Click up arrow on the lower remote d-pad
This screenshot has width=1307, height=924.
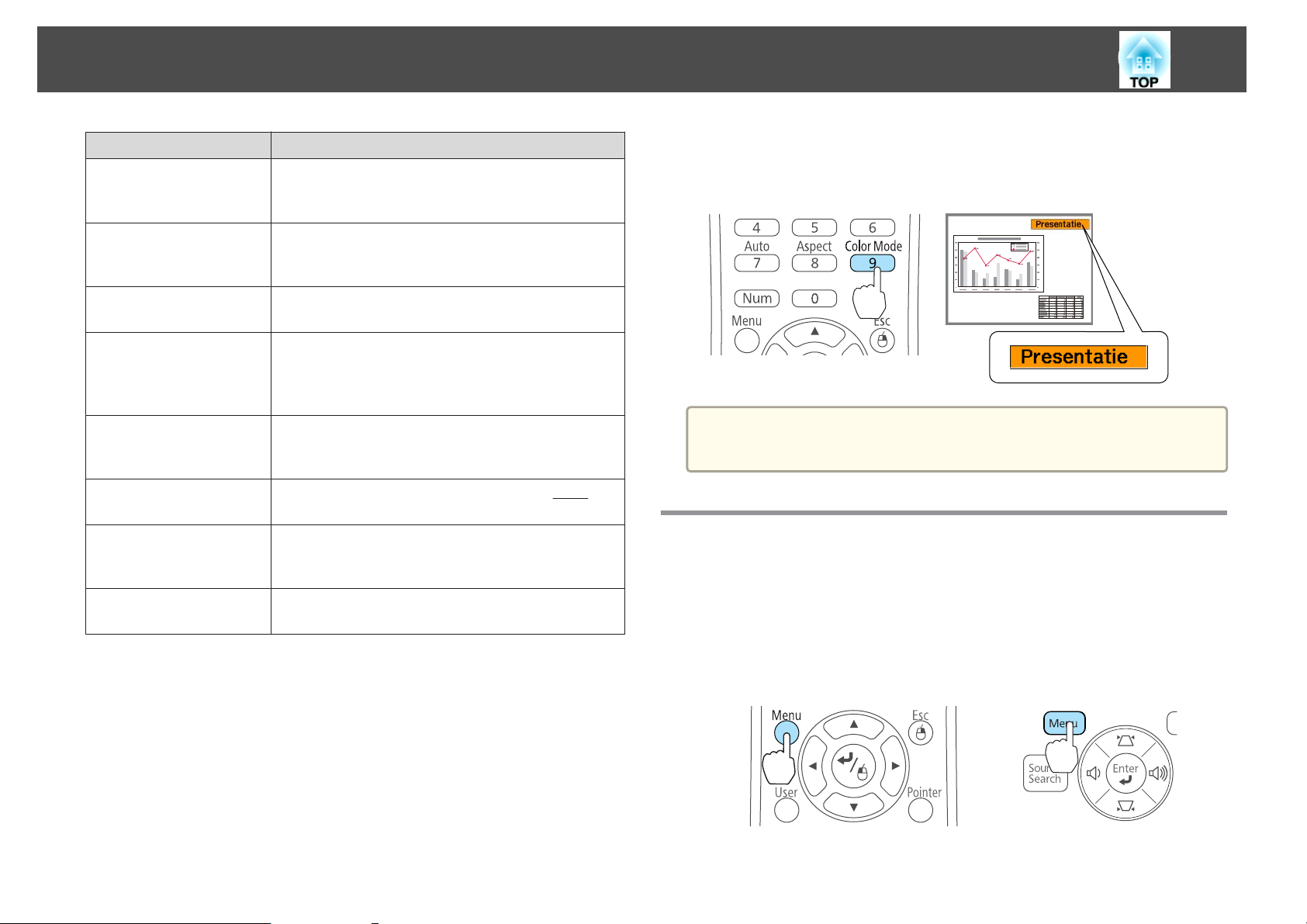coord(854,725)
